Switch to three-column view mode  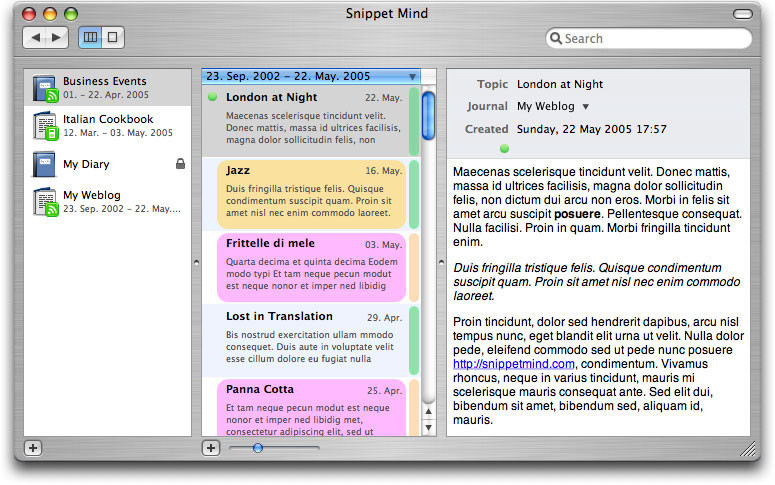click(90, 37)
